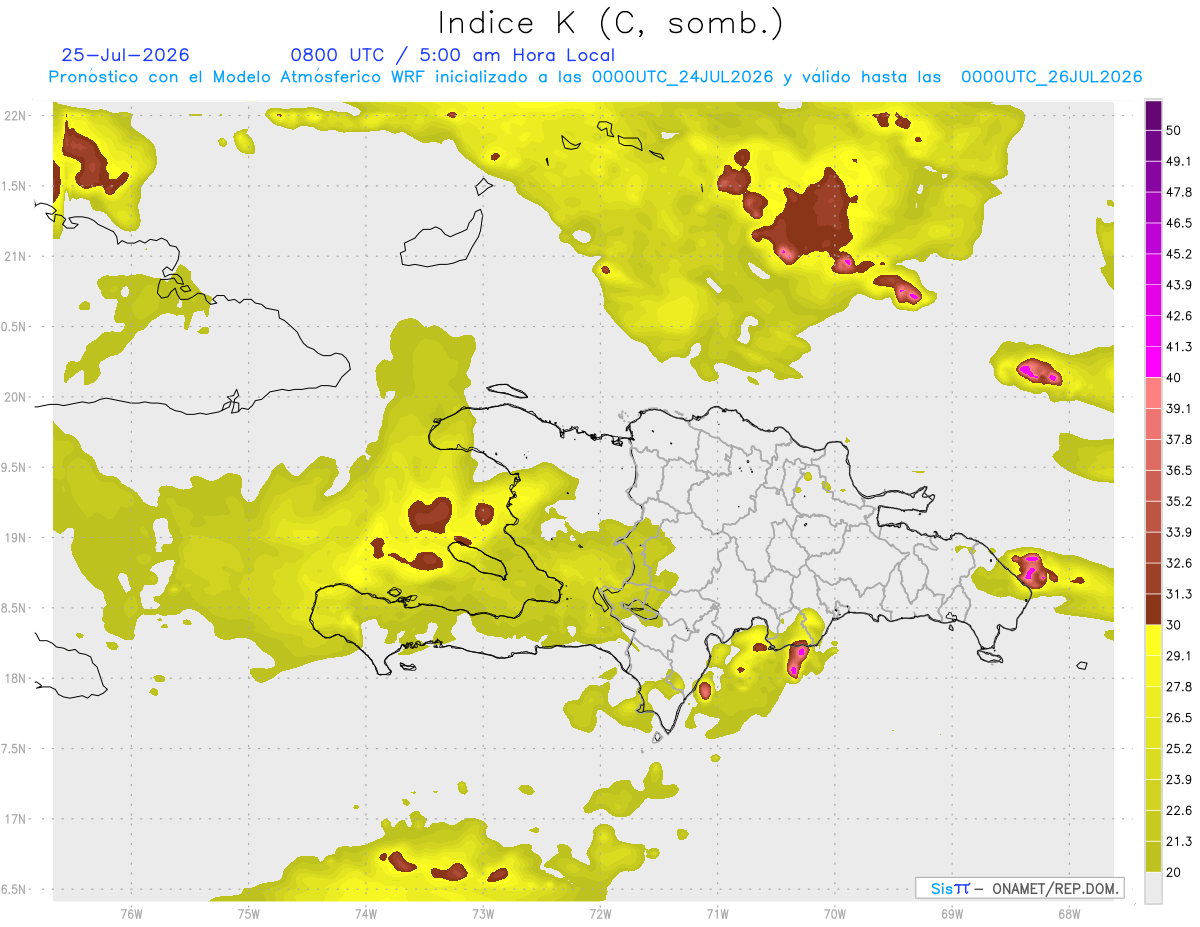
Task: Select the "69W" longitude label
Action: [951, 913]
